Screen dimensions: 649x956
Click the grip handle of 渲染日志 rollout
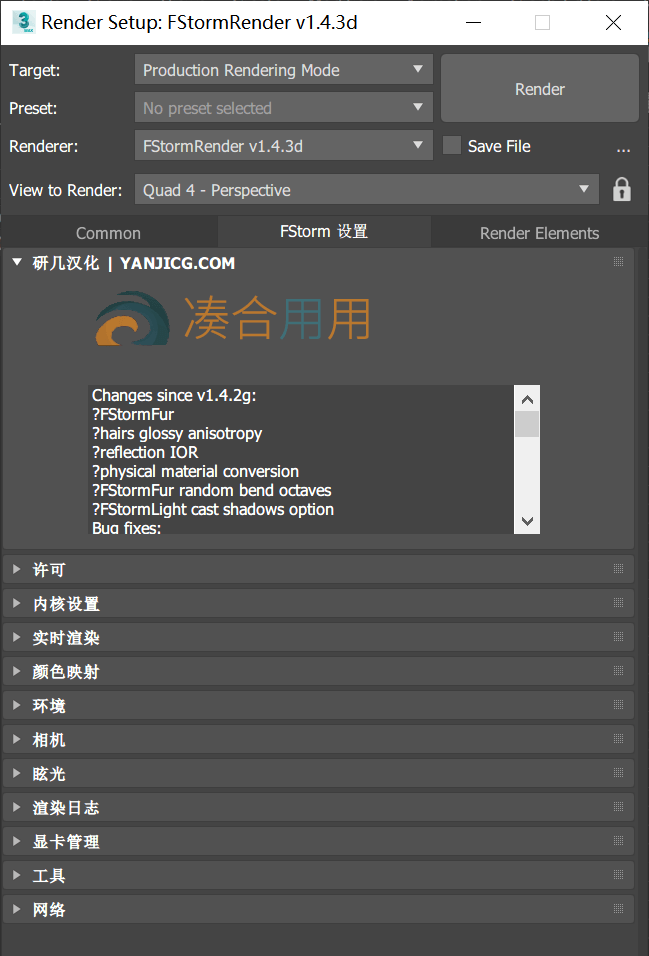click(x=619, y=807)
